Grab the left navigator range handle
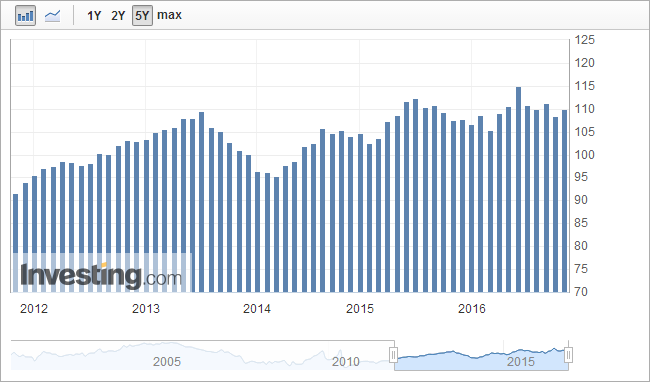 point(393,355)
